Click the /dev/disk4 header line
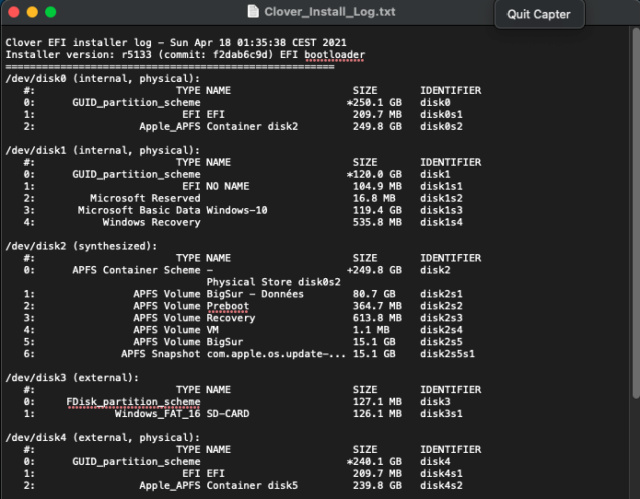This screenshot has width=640, height=499. (x=103, y=437)
